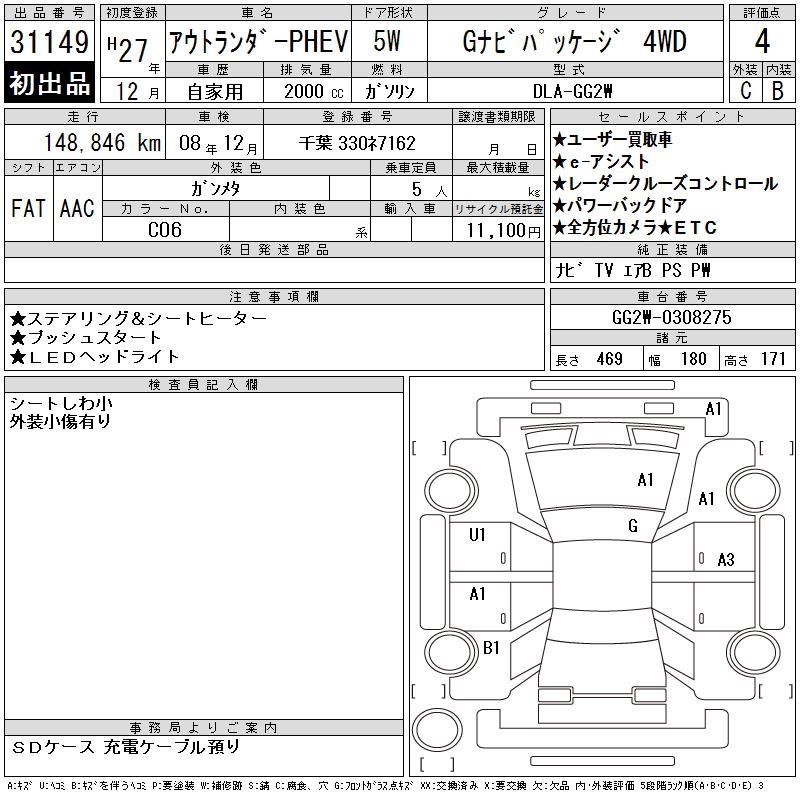Click the 初出品 black badge
Screen dimensions: 800x800
pos(50,84)
